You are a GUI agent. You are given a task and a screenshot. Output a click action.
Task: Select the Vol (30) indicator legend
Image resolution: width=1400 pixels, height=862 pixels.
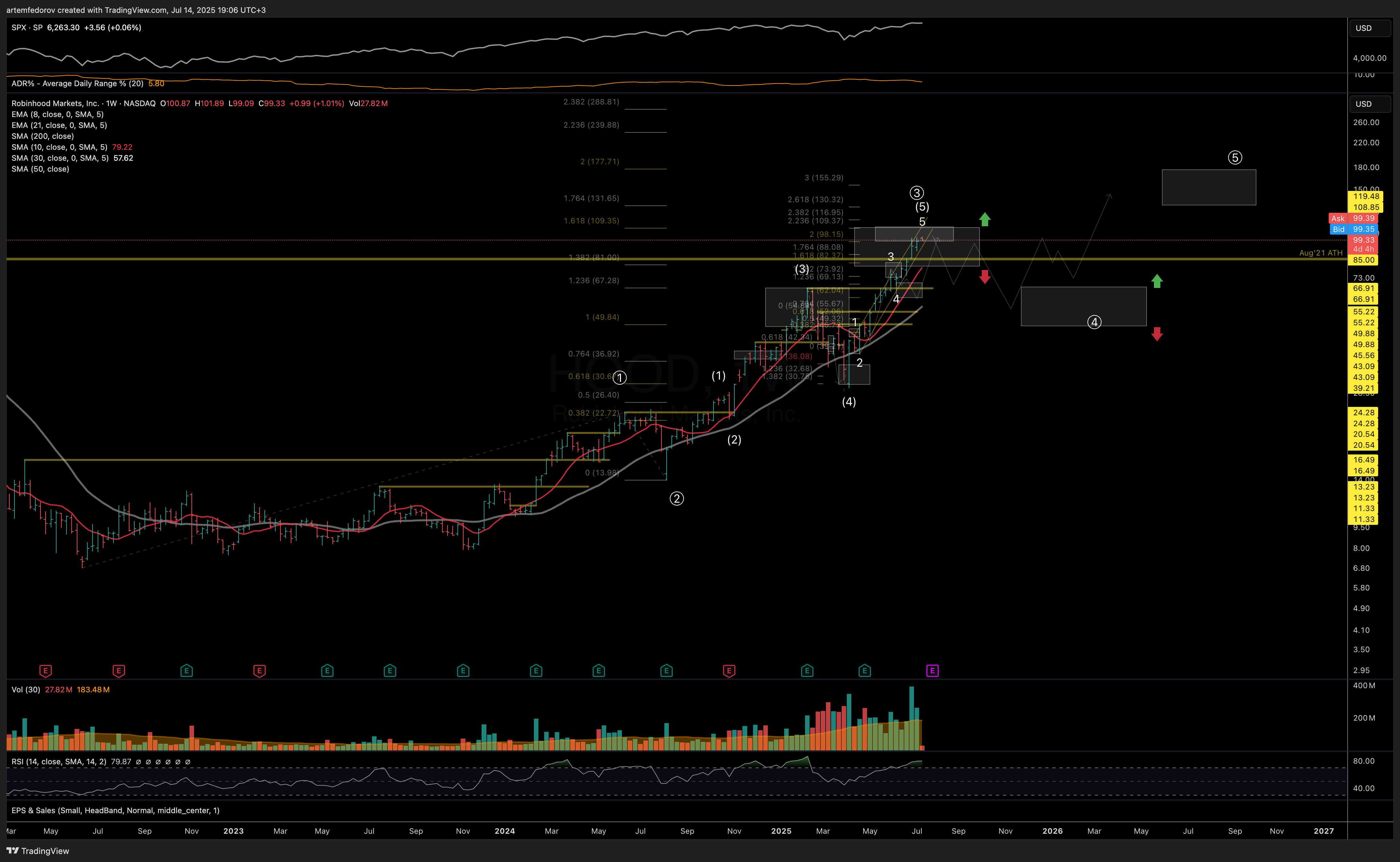point(26,689)
